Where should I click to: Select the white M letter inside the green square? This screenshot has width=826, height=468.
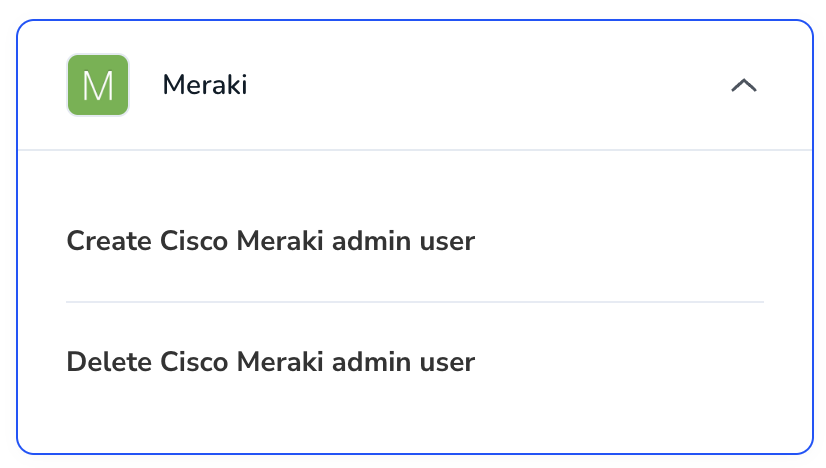[x=98, y=86]
